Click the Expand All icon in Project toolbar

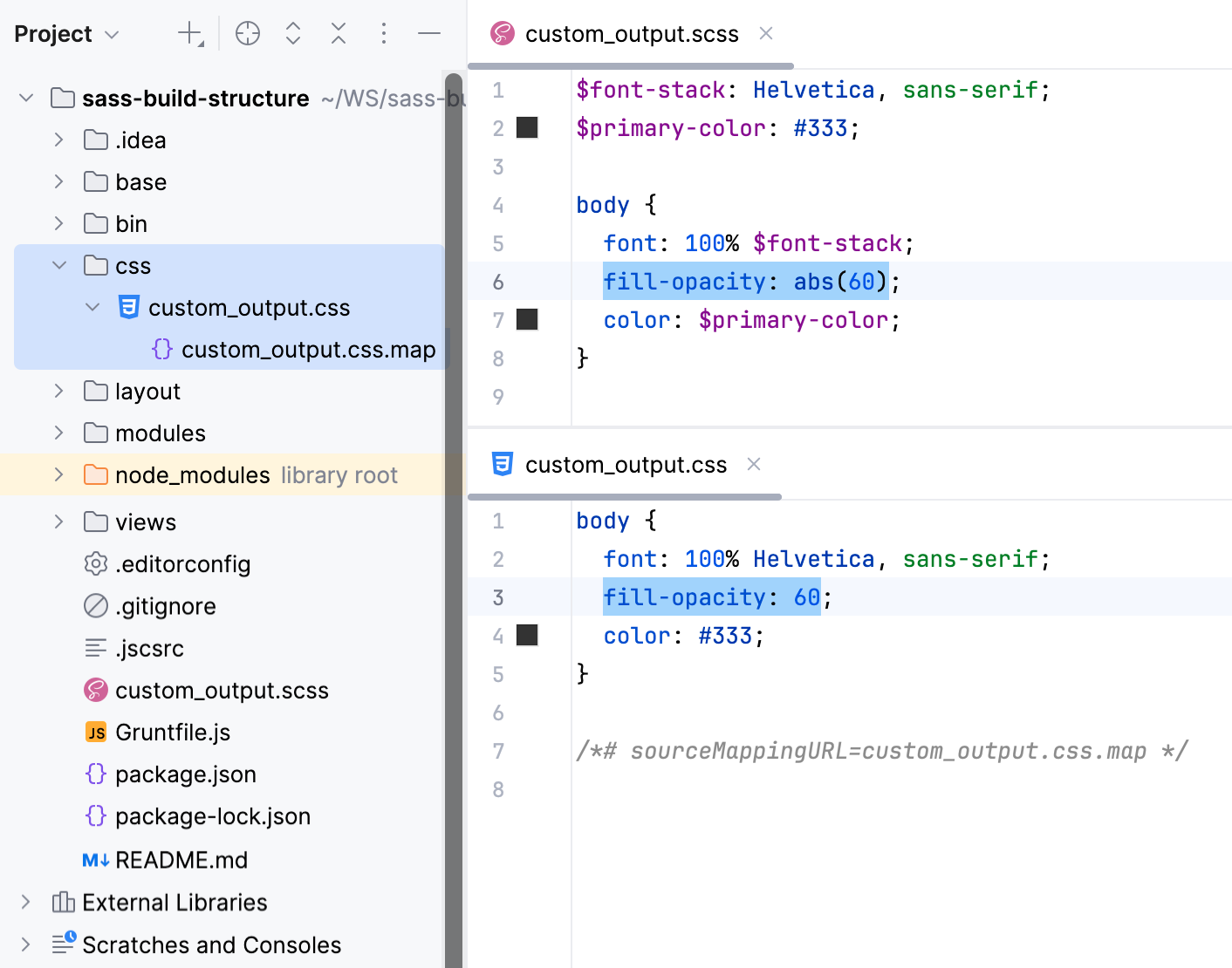click(293, 33)
